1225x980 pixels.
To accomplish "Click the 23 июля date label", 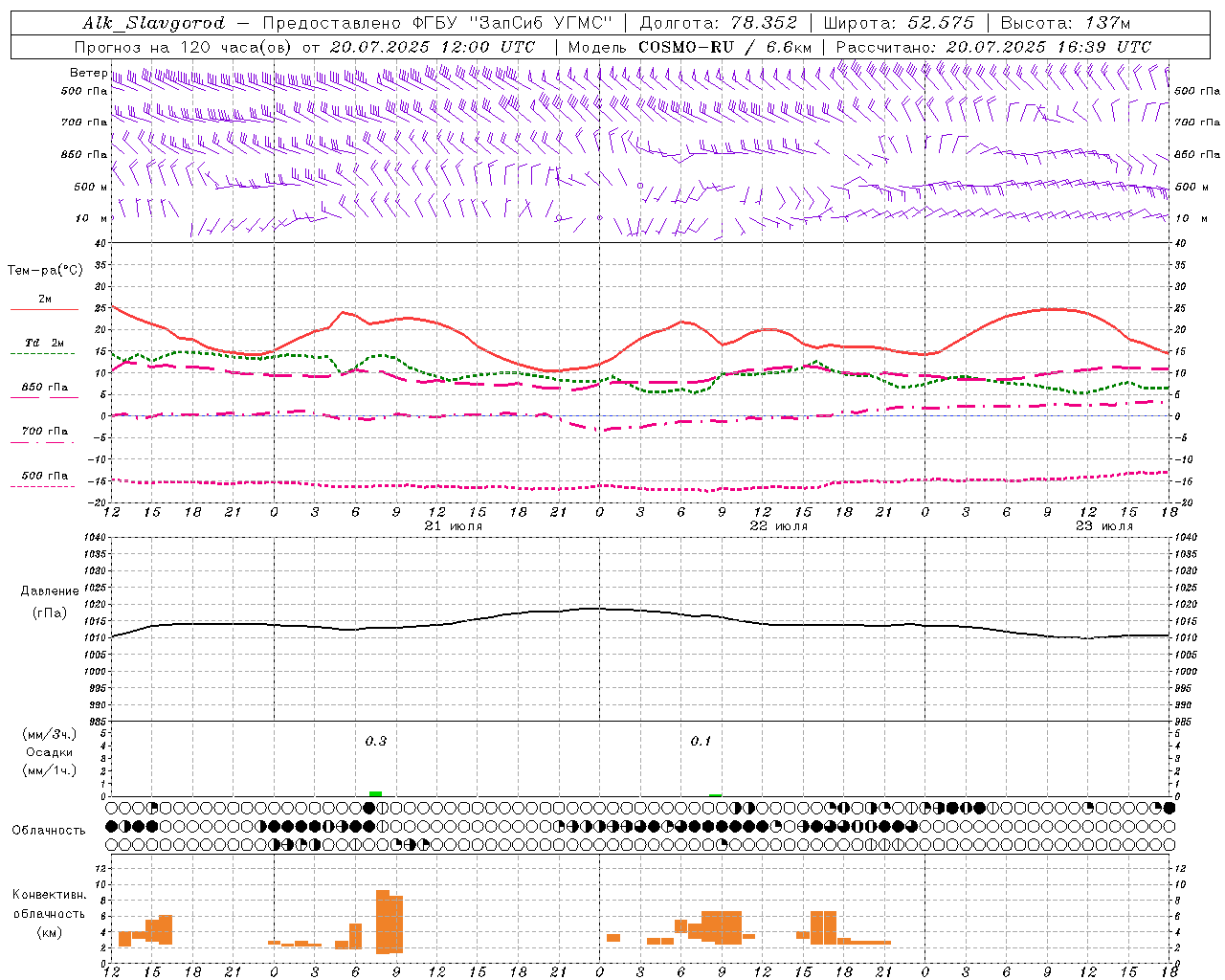I will [x=1103, y=526].
